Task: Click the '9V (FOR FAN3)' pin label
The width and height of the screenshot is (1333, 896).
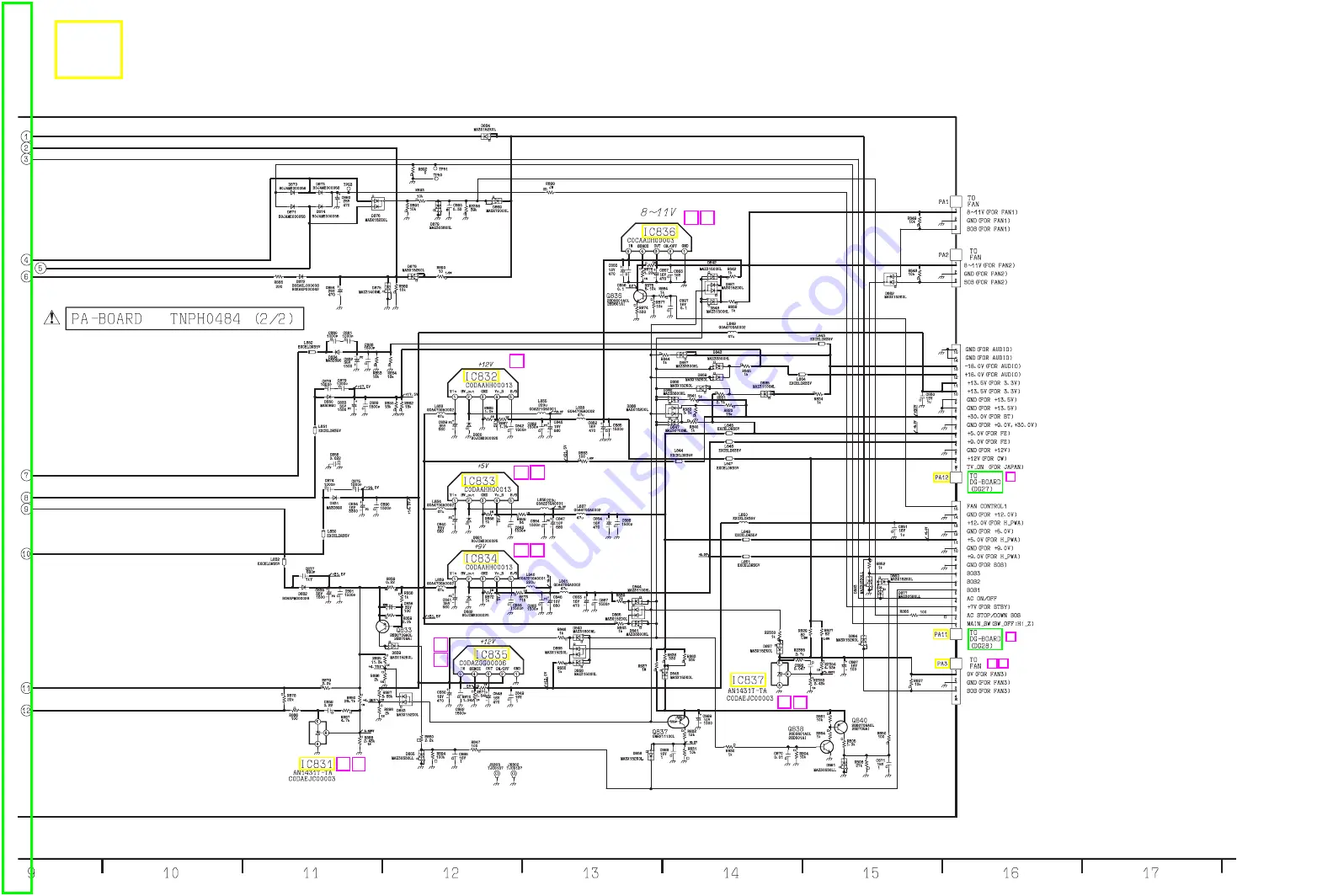Action: coord(987,675)
